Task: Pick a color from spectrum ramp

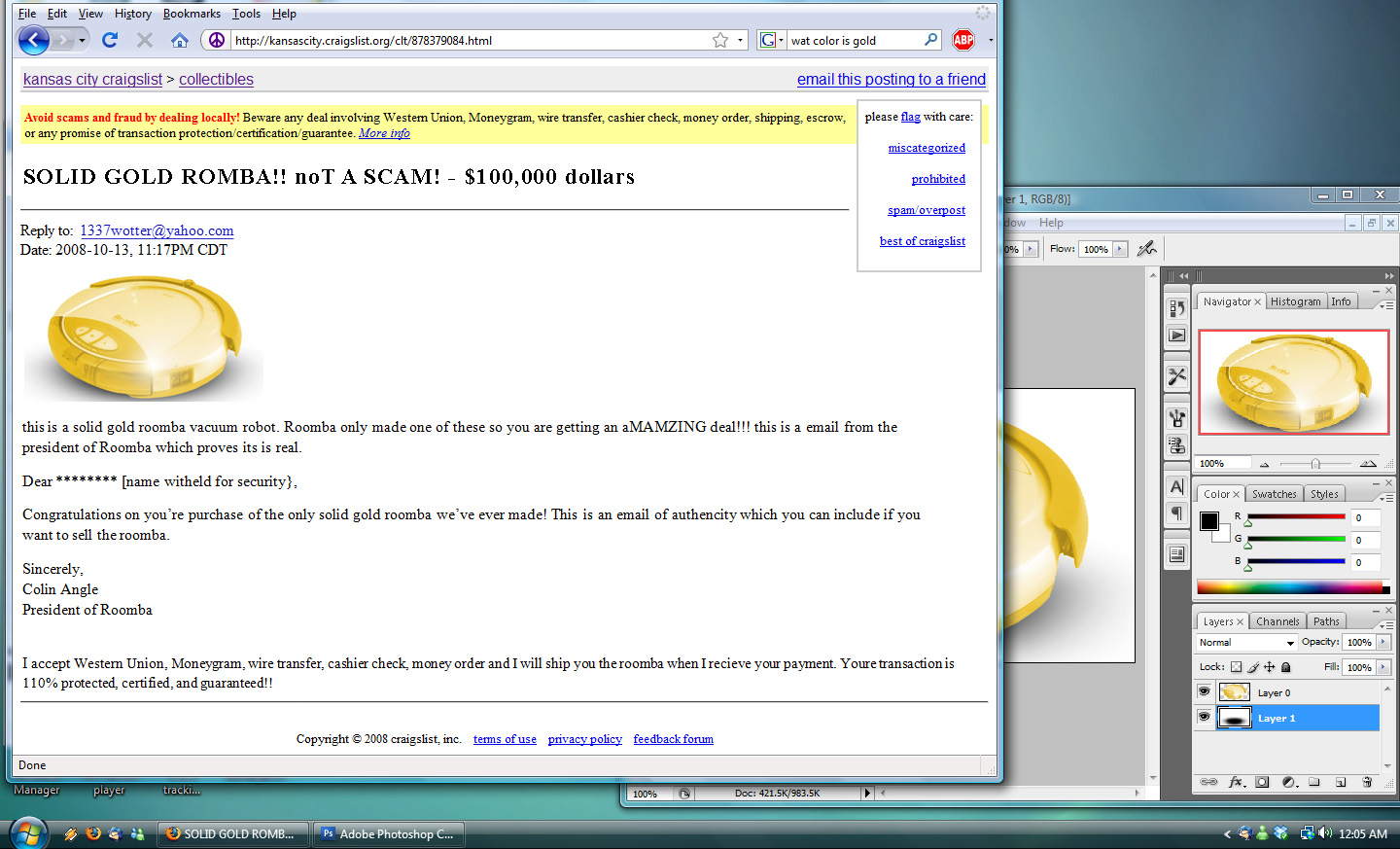Action: [x=1293, y=587]
